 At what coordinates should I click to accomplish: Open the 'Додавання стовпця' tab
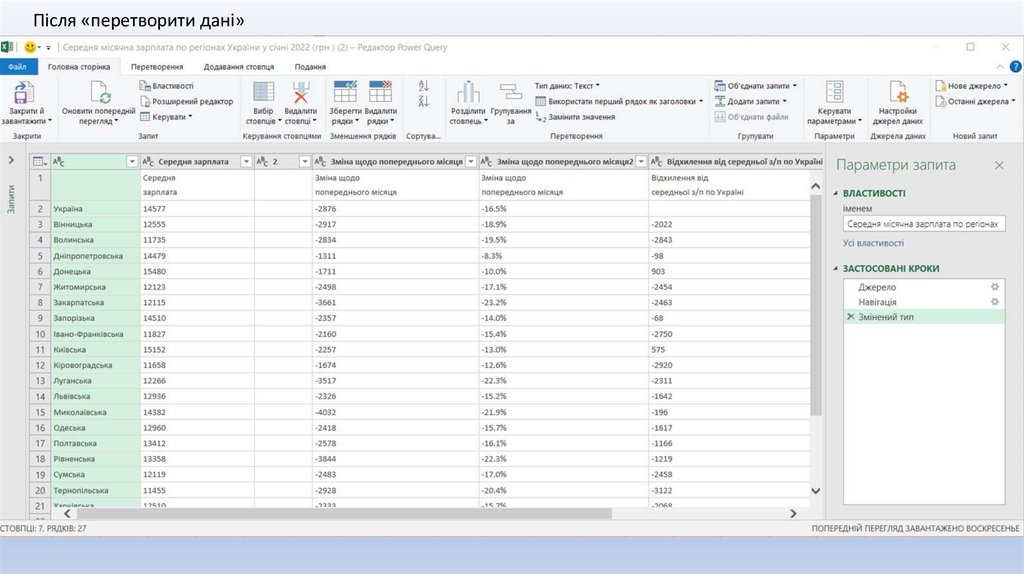point(238,67)
